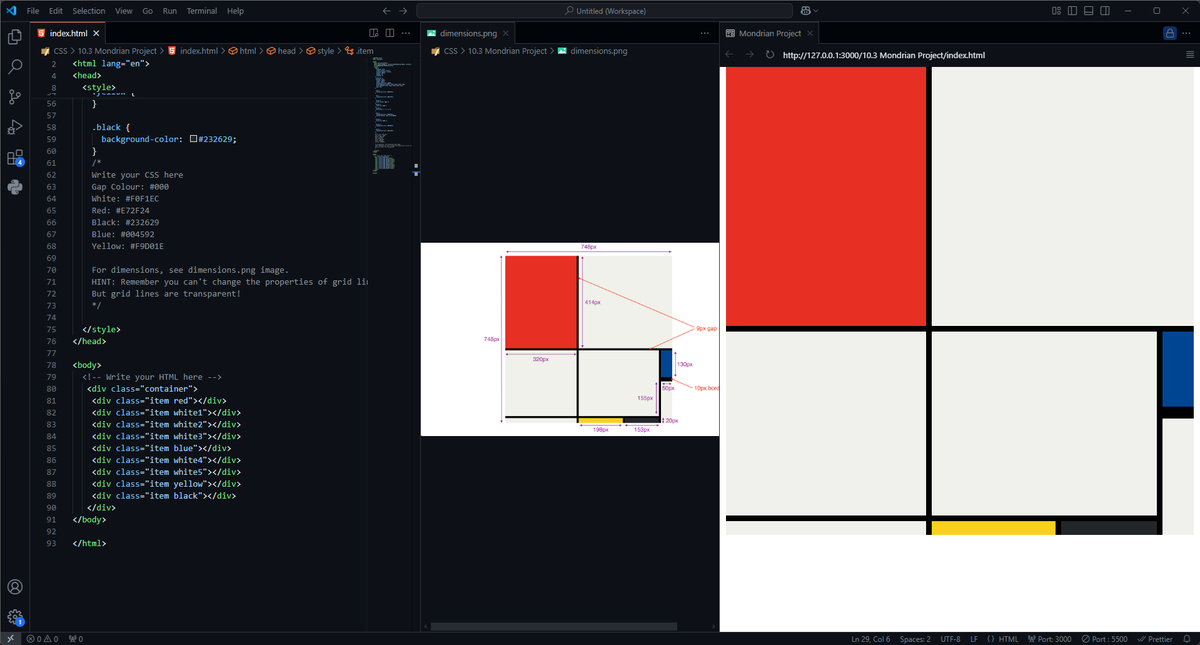
Task: Open the Help menu
Action: [235, 10]
